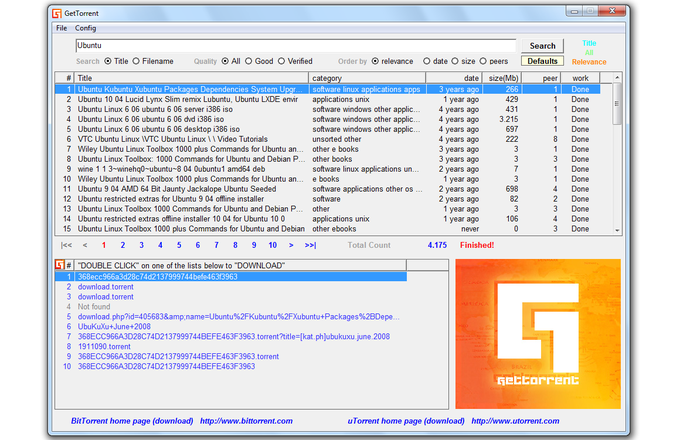The image size is (680, 440).
Task: Sort by the size(Mb) column header
Action: tap(502, 78)
